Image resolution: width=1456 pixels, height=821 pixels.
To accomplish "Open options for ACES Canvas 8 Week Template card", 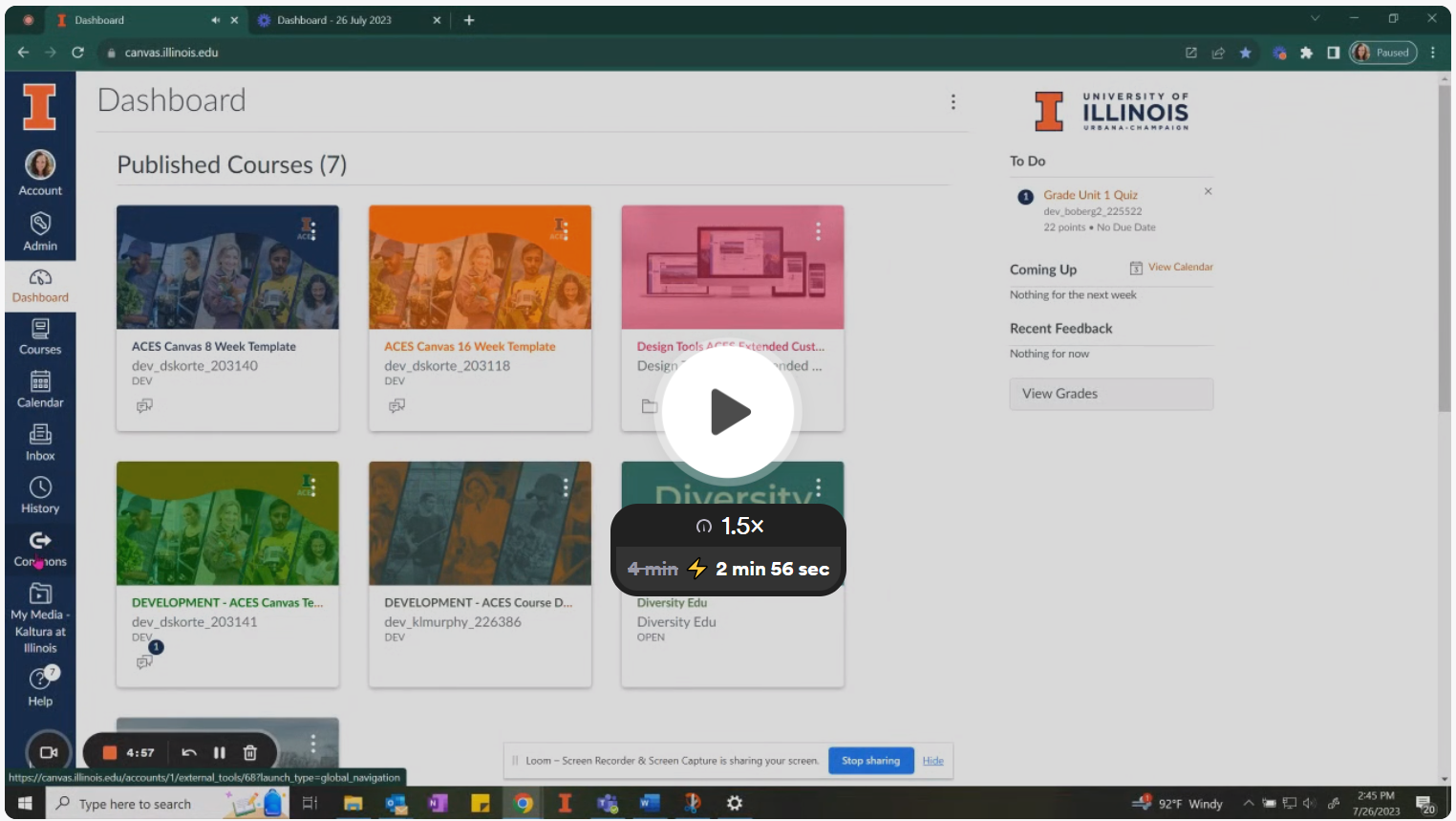I will (313, 231).
